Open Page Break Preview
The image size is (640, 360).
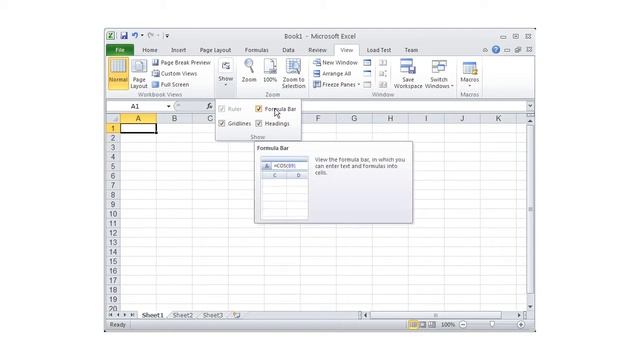point(181,62)
